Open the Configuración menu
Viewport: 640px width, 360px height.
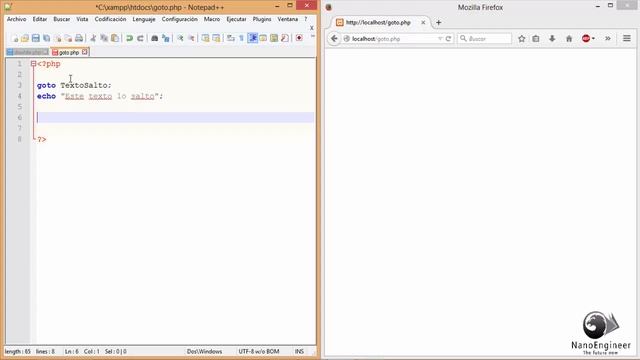point(180,19)
